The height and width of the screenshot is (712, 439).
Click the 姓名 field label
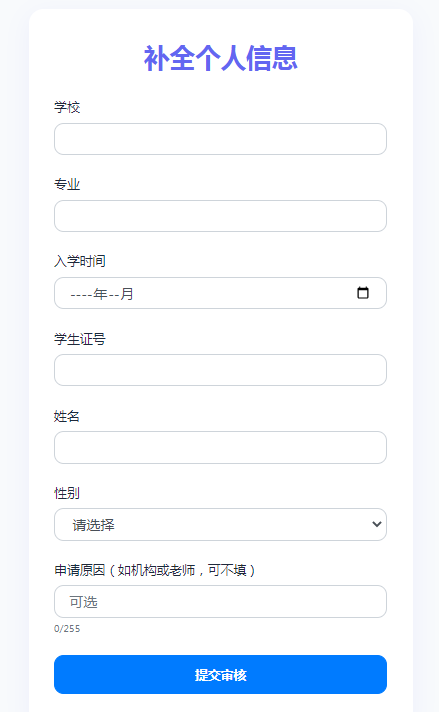pos(67,416)
